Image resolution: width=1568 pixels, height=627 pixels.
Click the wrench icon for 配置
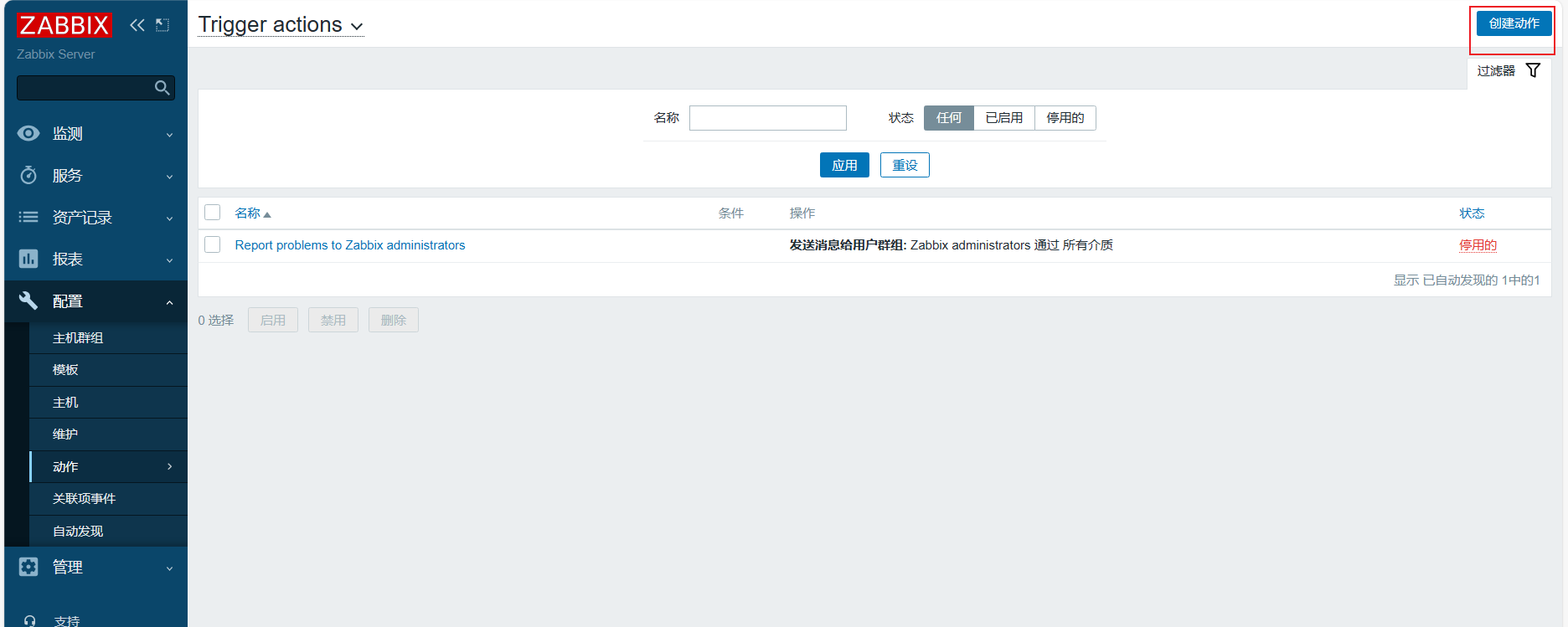click(28, 301)
